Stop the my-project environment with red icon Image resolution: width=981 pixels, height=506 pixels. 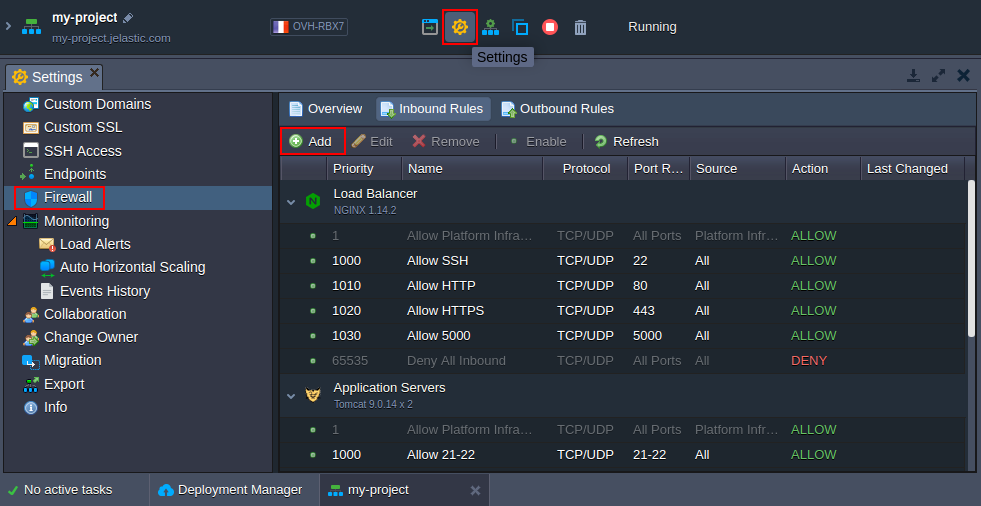point(550,27)
